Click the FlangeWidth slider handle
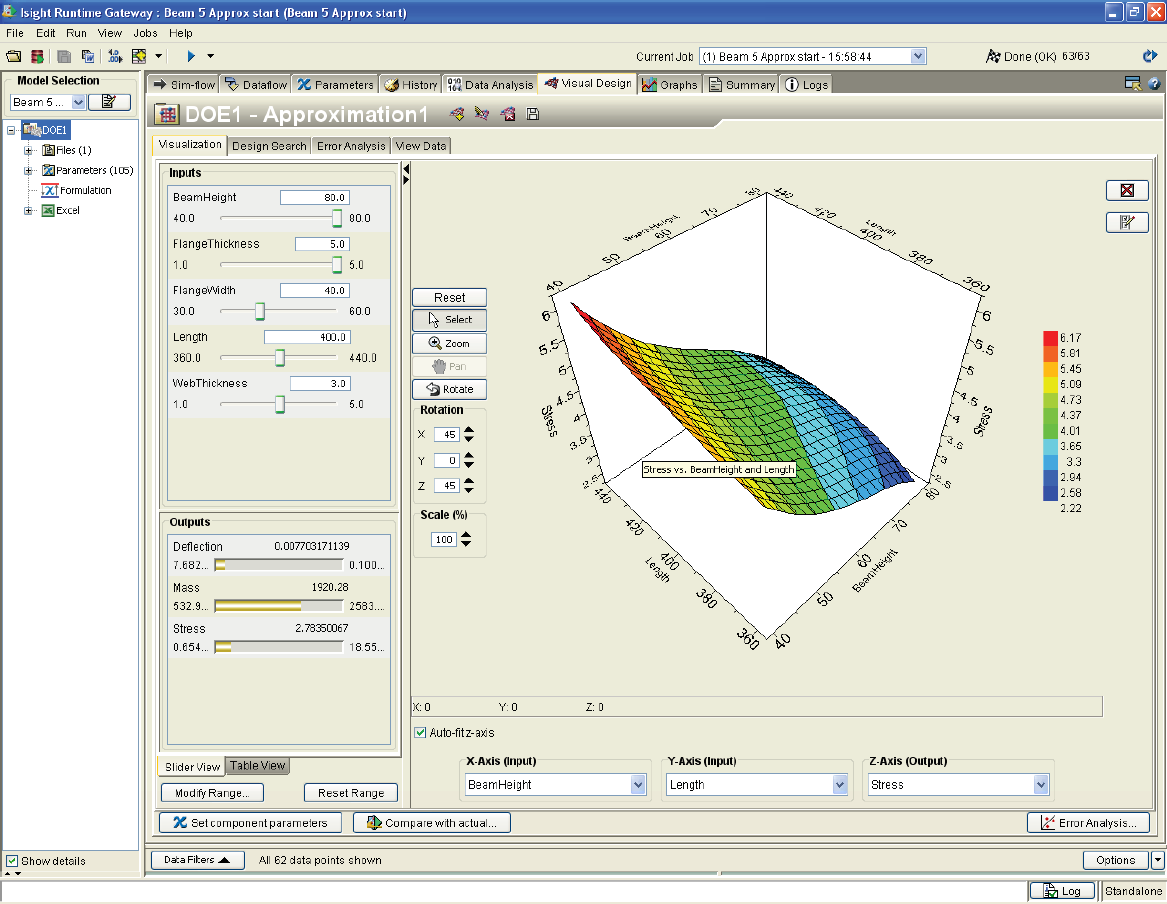The height and width of the screenshot is (904, 1167). pyautogui.click(x=260, y=311)
